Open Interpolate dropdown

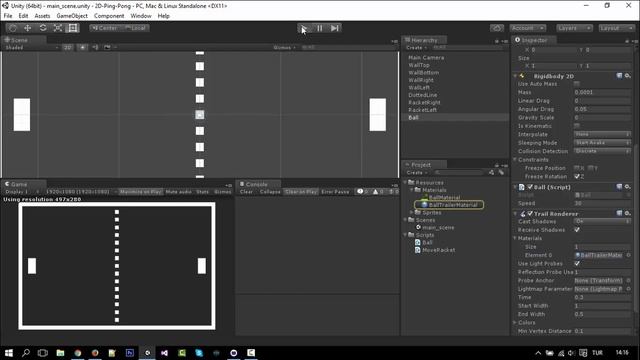click(x=602, y=134)
